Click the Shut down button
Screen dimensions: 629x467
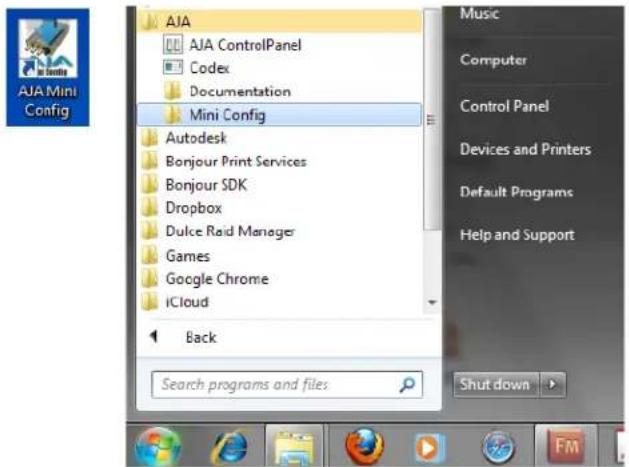point(496,385)
